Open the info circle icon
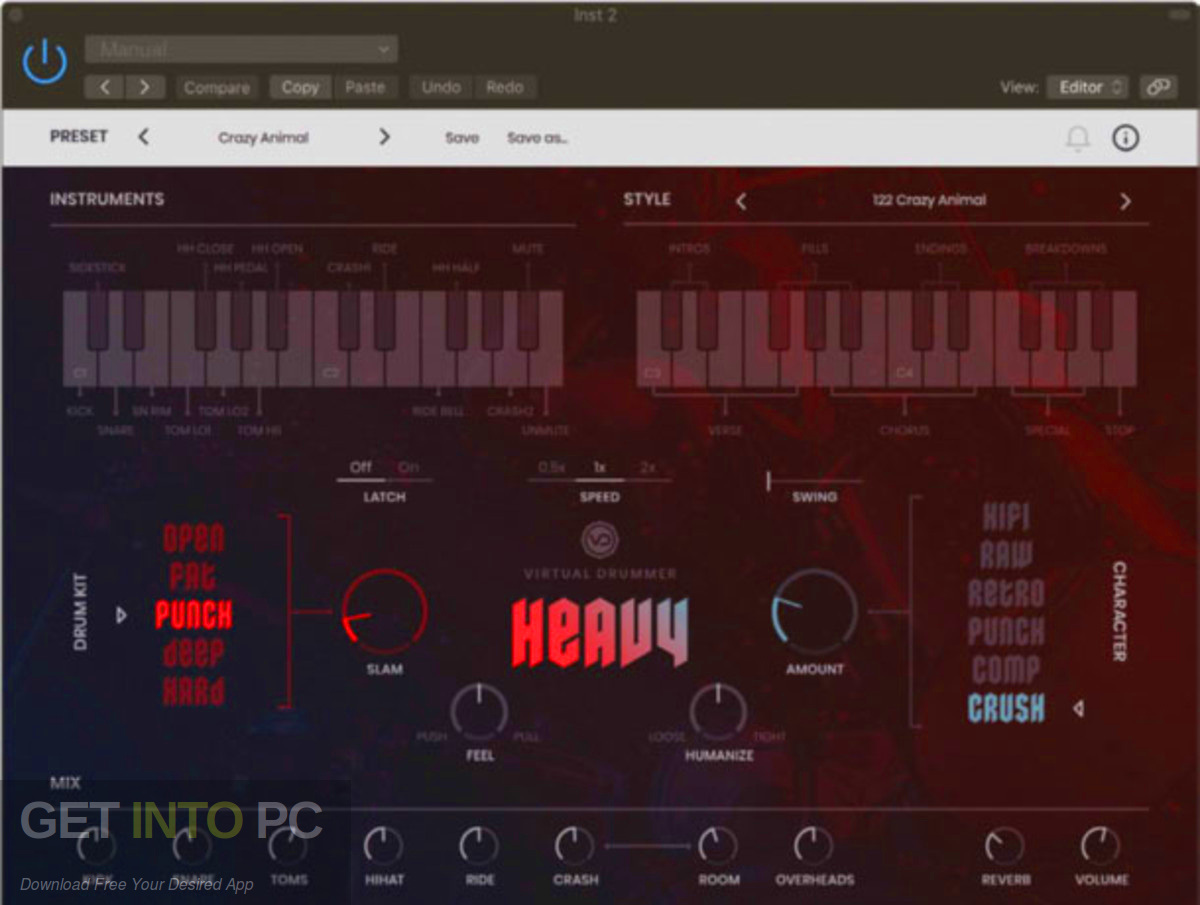 click(1126, 138)
